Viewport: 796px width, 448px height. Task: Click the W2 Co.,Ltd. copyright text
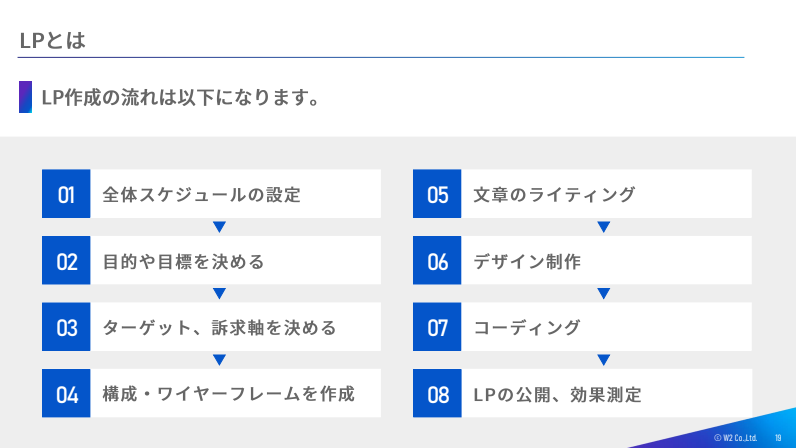pyautogui.click(x=736, y=438)
